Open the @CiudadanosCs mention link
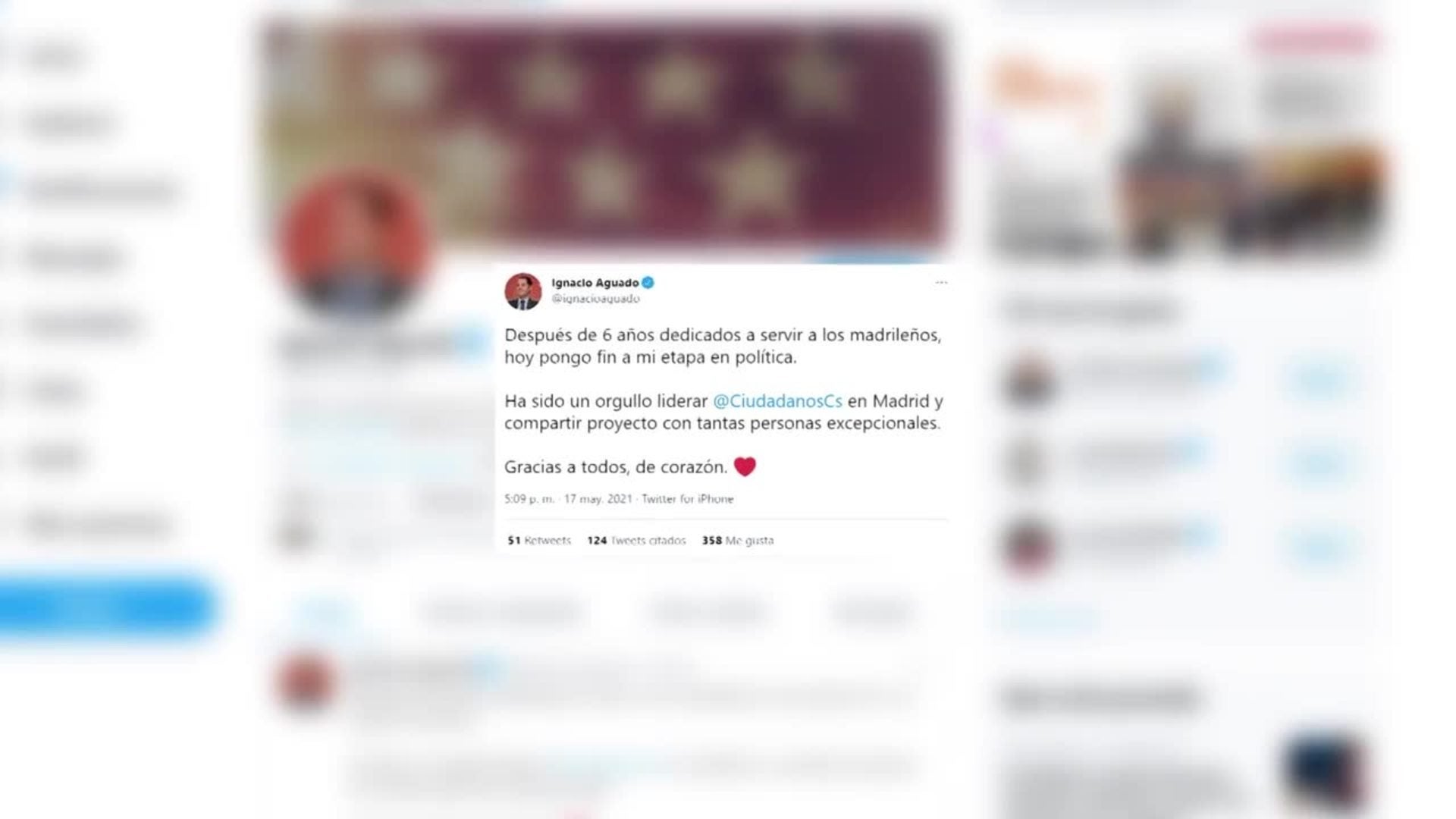The height and width of the screenshot is (819, 1456). tap(777, 400)
